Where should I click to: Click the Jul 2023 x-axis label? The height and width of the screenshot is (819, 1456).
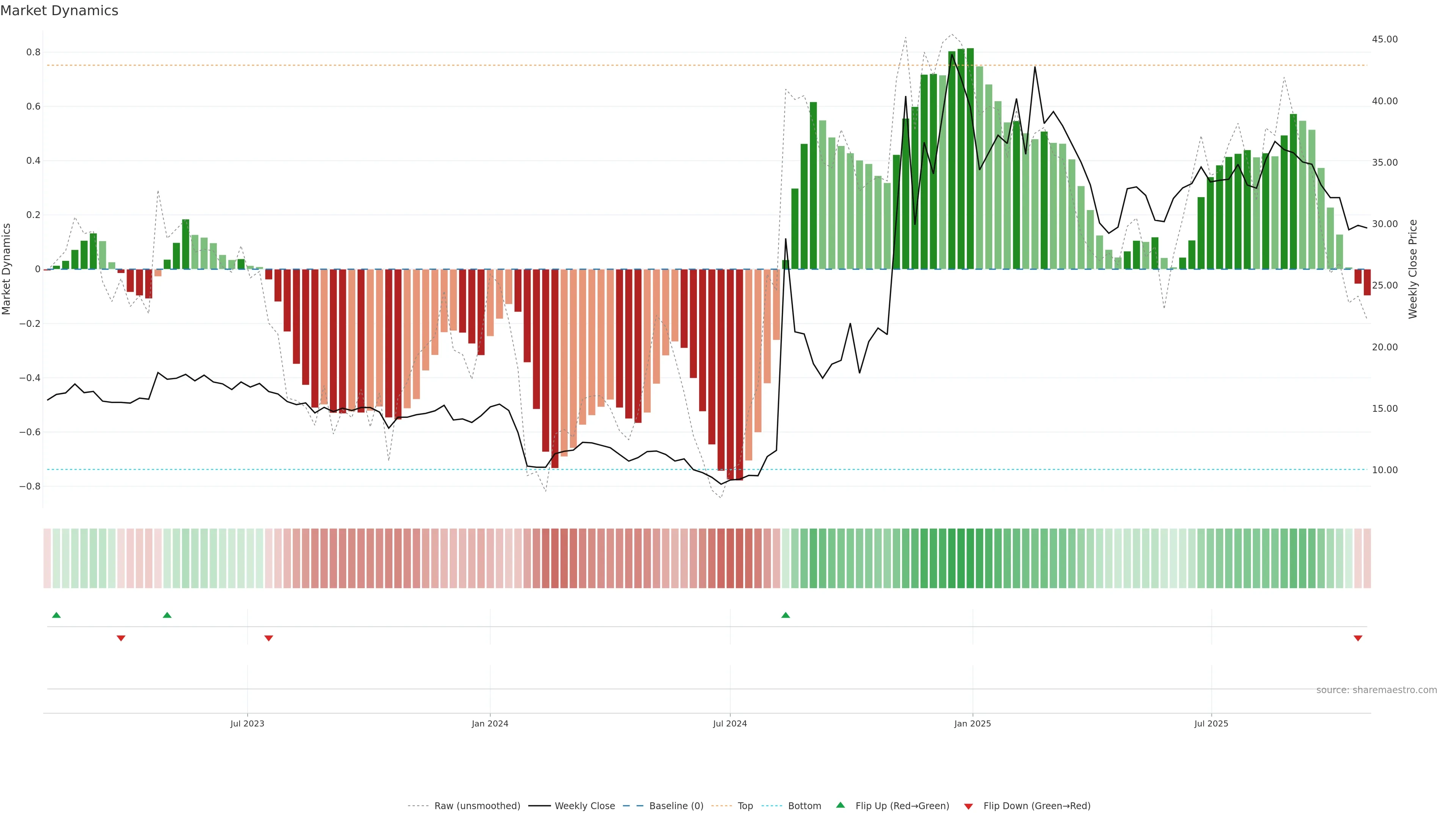247,723
